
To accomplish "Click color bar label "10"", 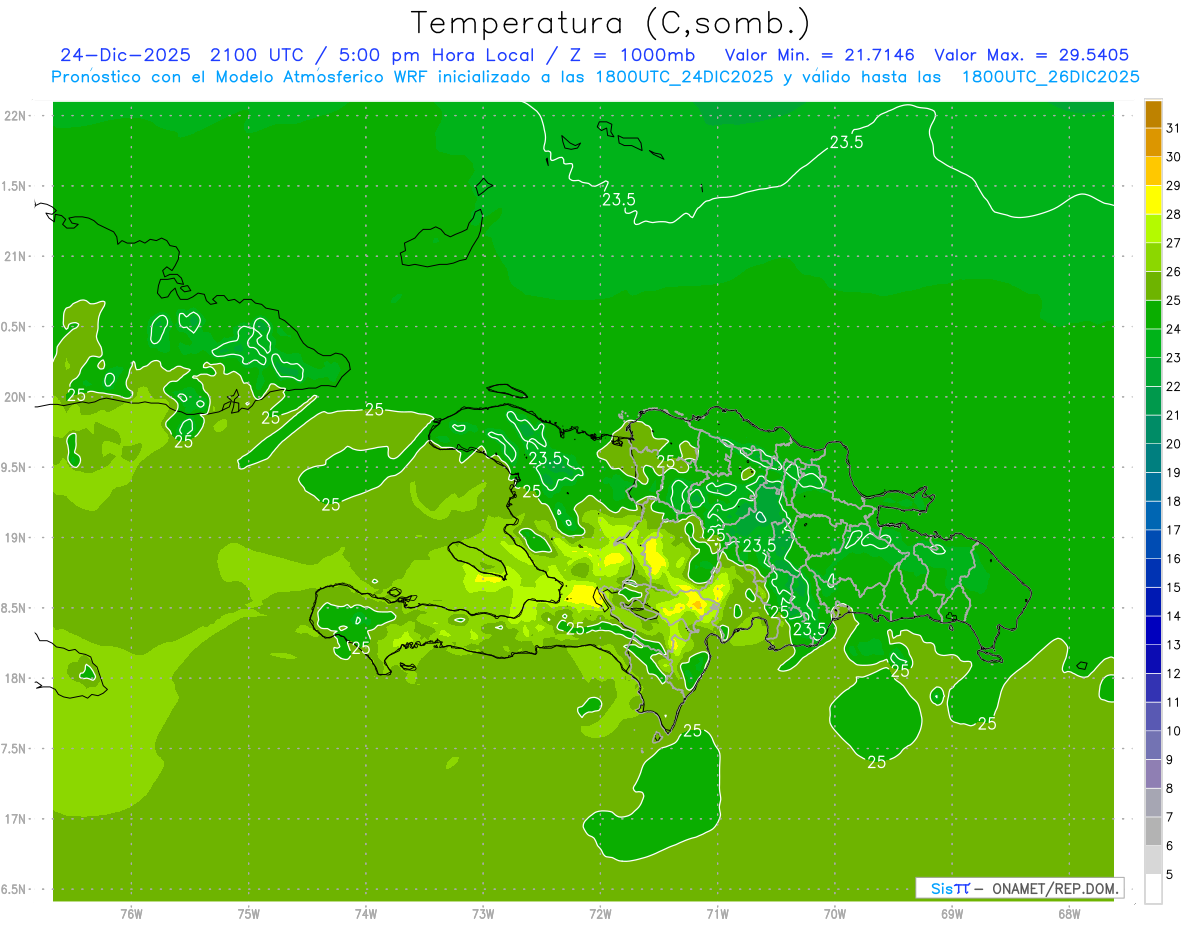I will [x=1174, y=732].
